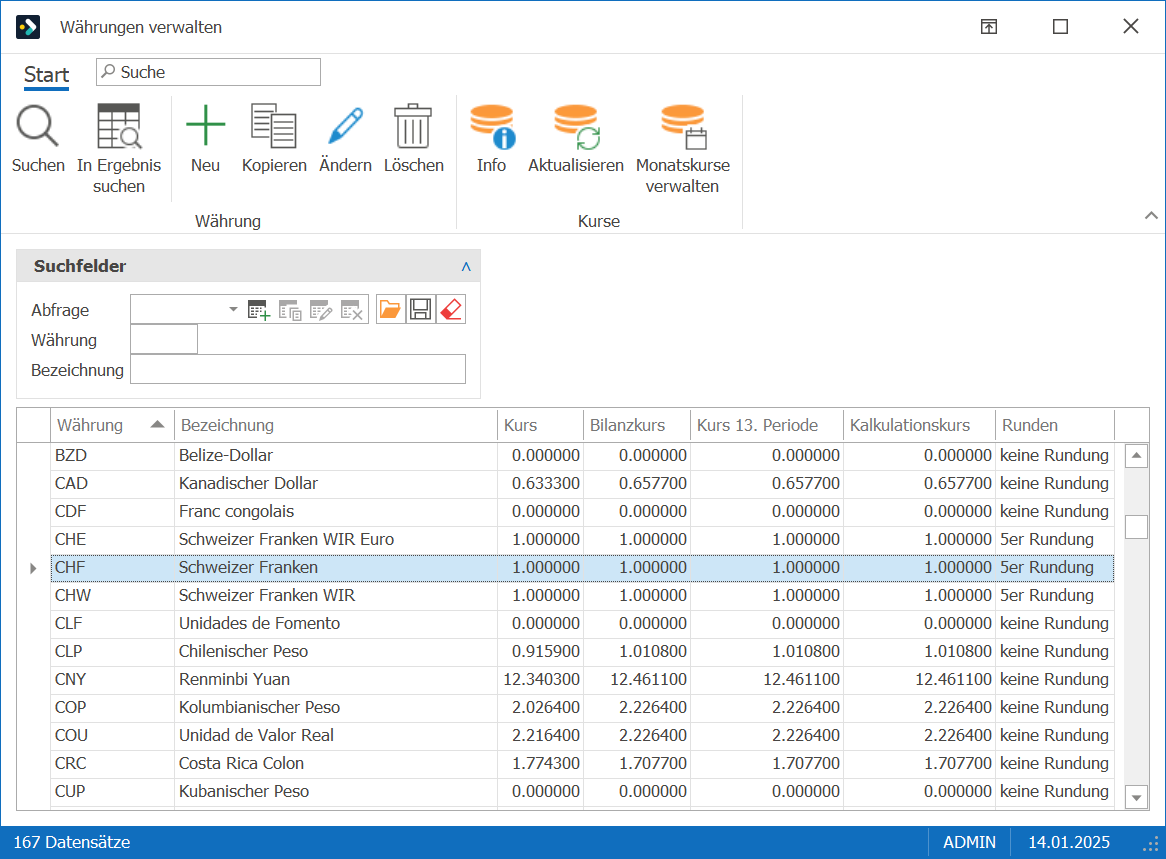Click the orange open folder icon

390,309
